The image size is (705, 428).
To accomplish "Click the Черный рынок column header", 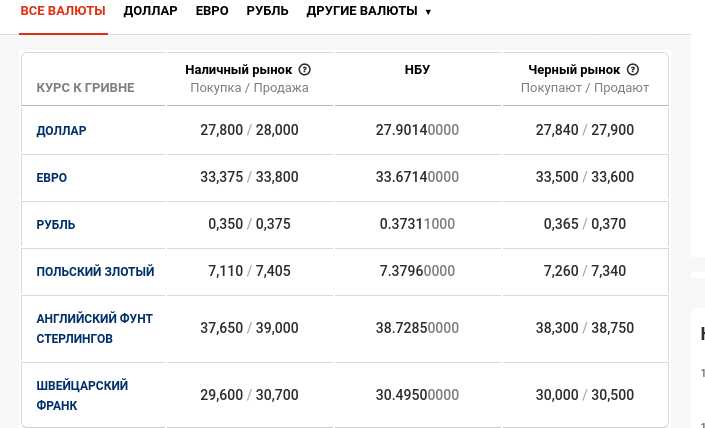I will pyautogui.click(x=576, y=70).
